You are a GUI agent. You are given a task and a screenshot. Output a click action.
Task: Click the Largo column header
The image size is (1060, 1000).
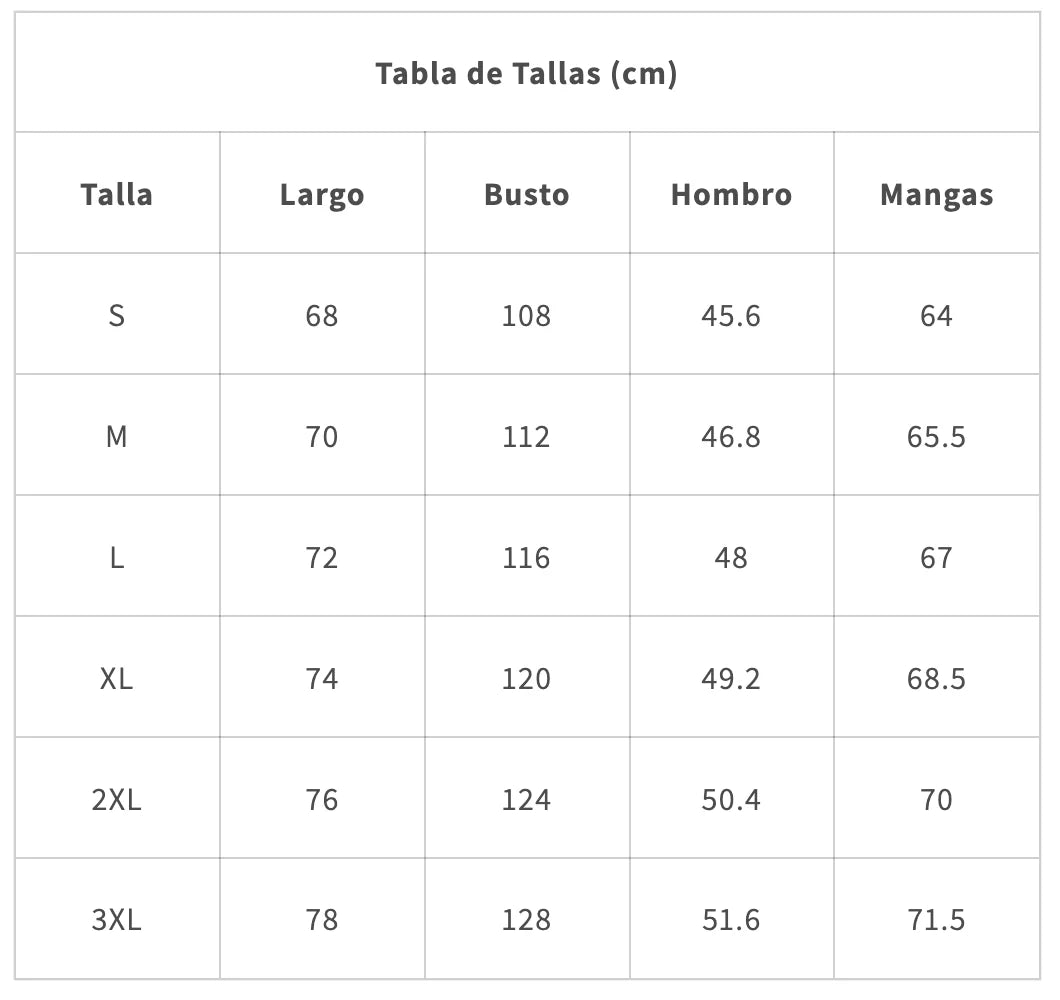pos(322,194)
